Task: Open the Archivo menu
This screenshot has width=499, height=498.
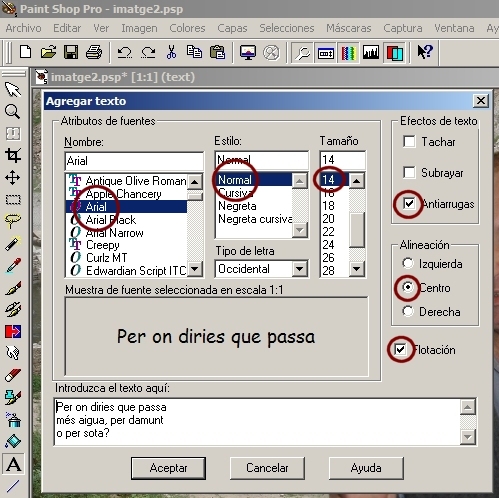Action: (23, 28)
